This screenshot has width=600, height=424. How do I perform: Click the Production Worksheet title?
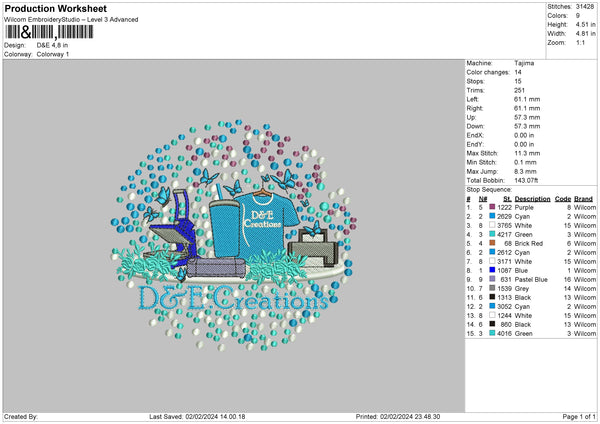55,8
